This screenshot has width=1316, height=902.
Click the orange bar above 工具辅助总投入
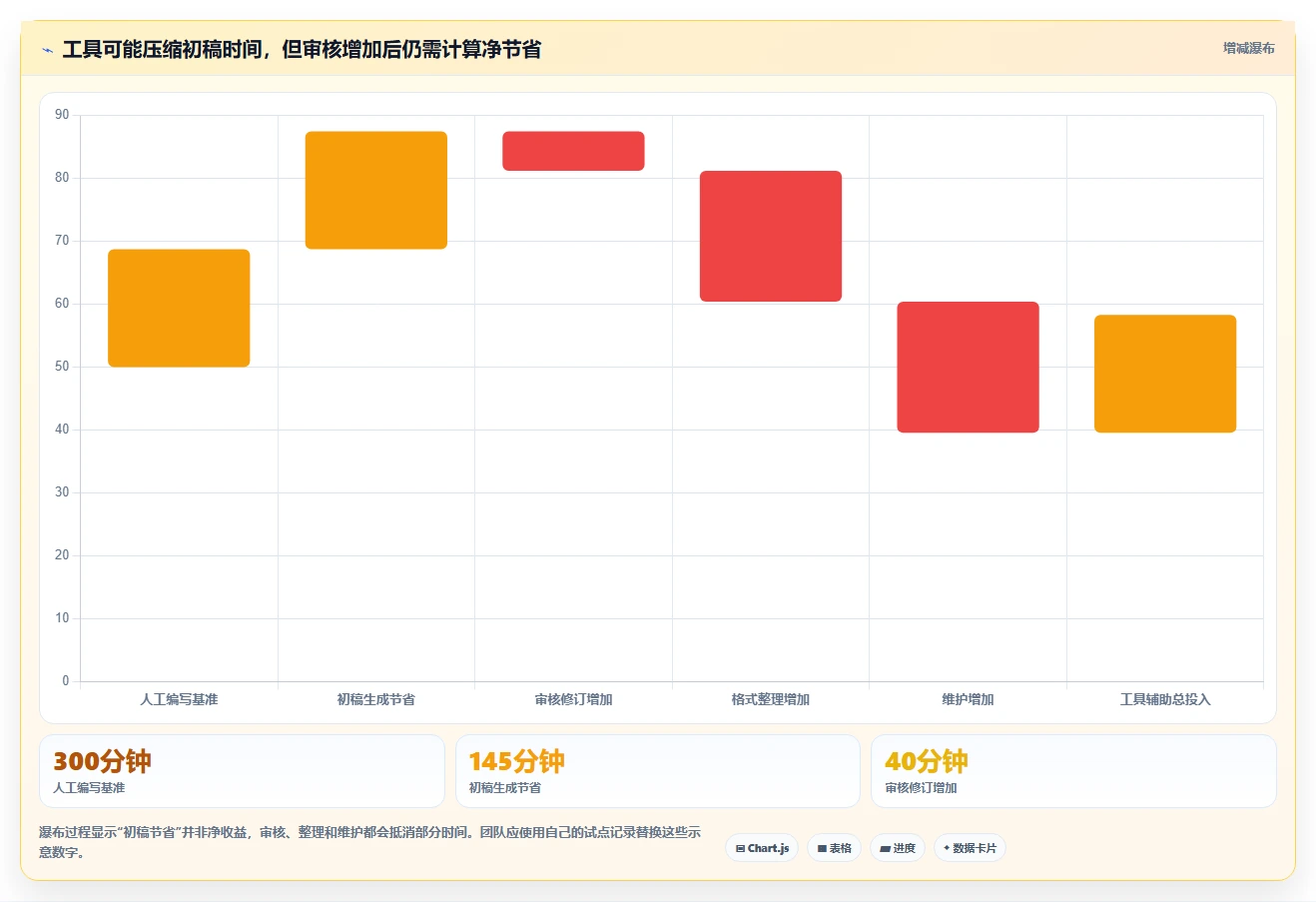(1165, 374)
